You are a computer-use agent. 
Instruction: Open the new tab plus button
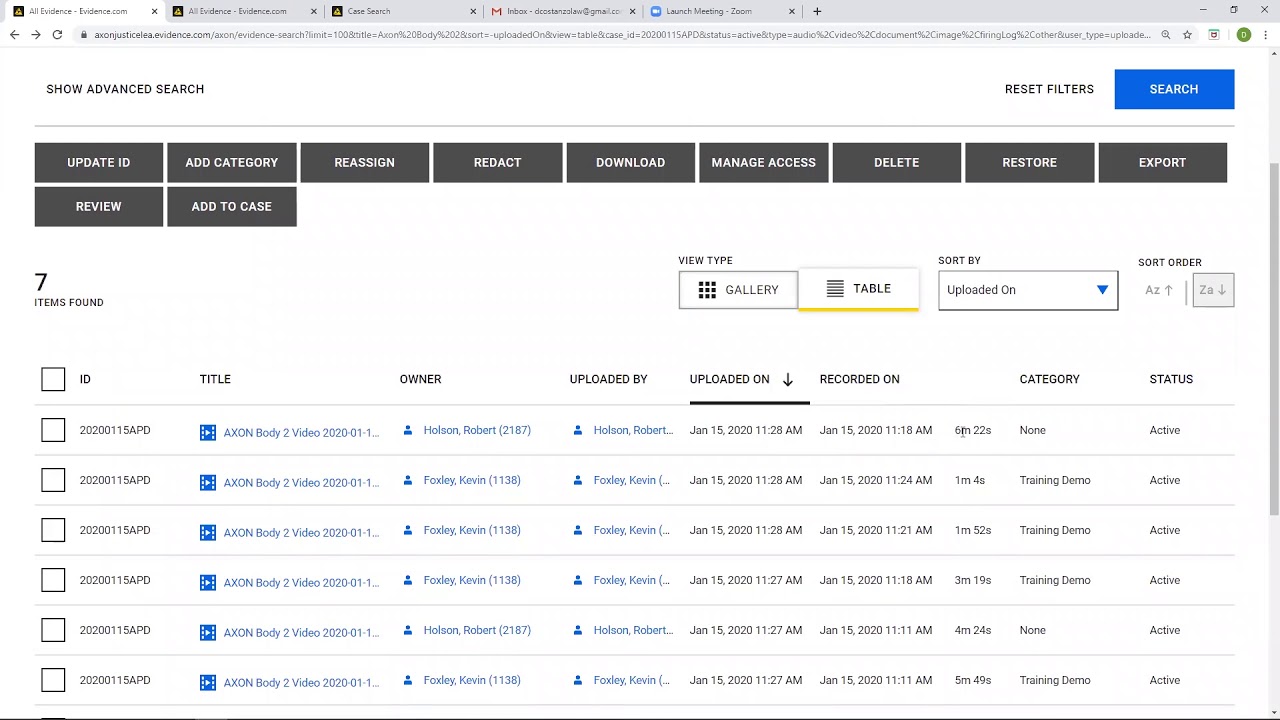click(817, 11)
